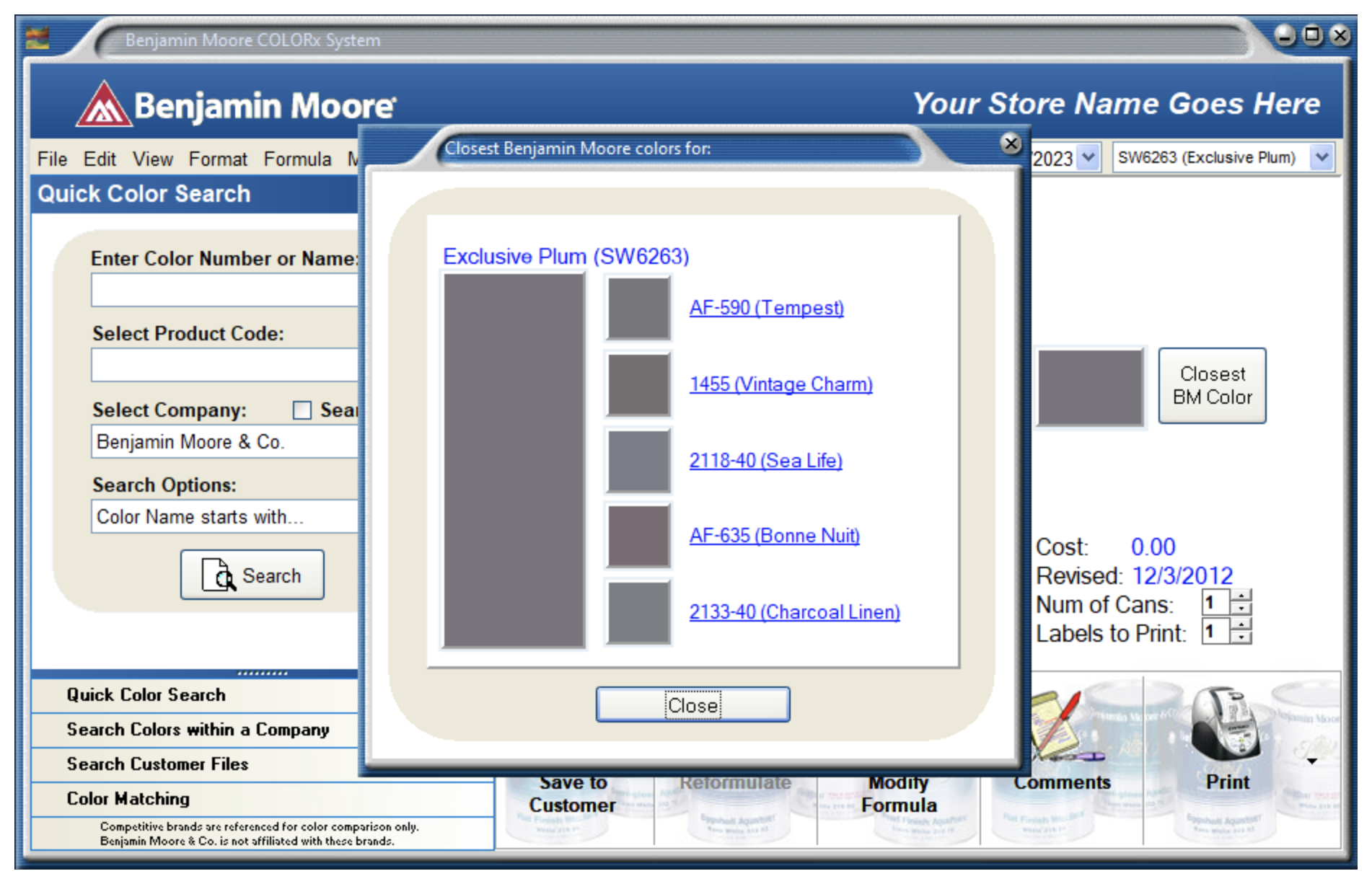Click the Close button in the dialog
This screenshot has height=884, width=1372.
point(692,704)
